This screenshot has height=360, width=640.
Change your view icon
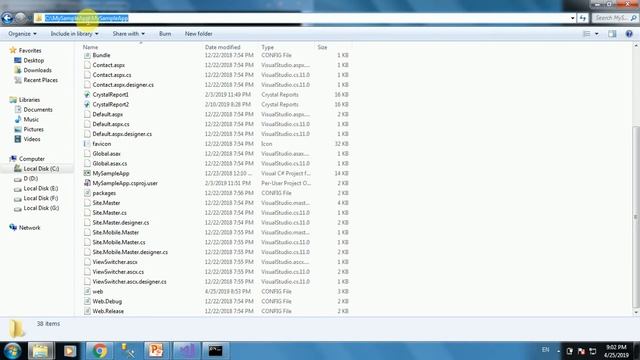pos(587,34)
